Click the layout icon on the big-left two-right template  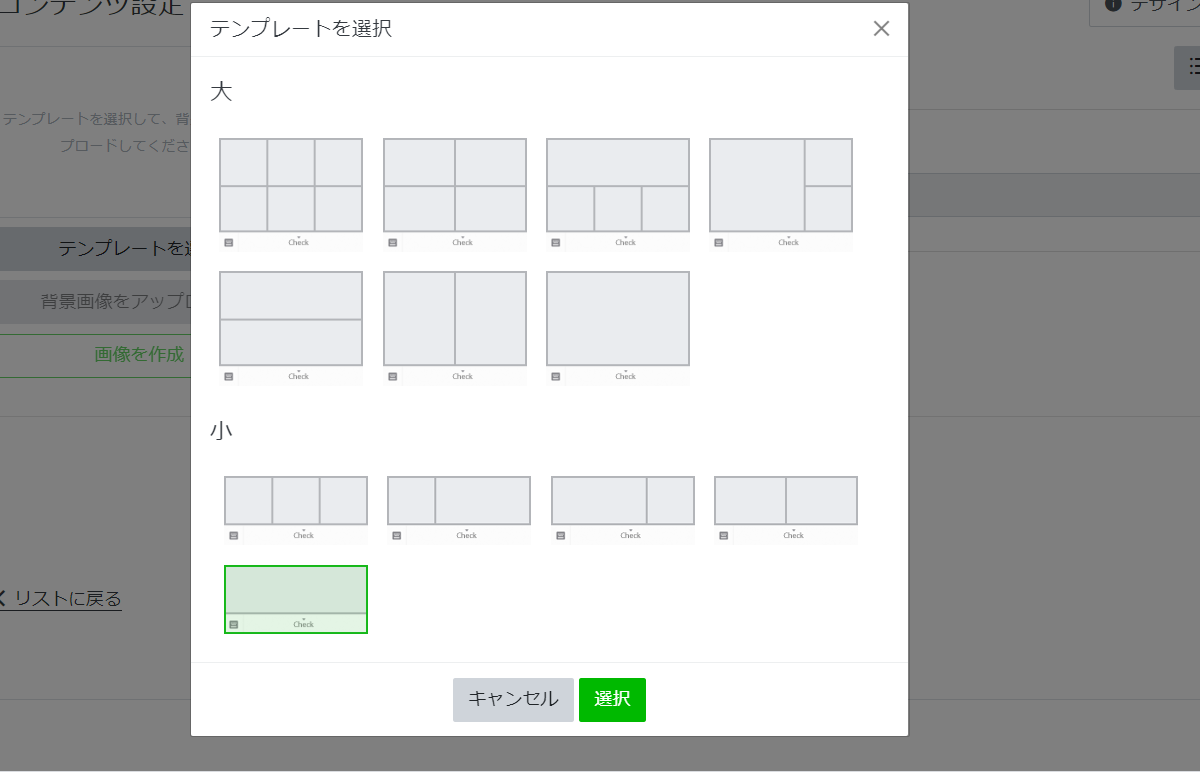pyautogui.click(x=720, y=242)
